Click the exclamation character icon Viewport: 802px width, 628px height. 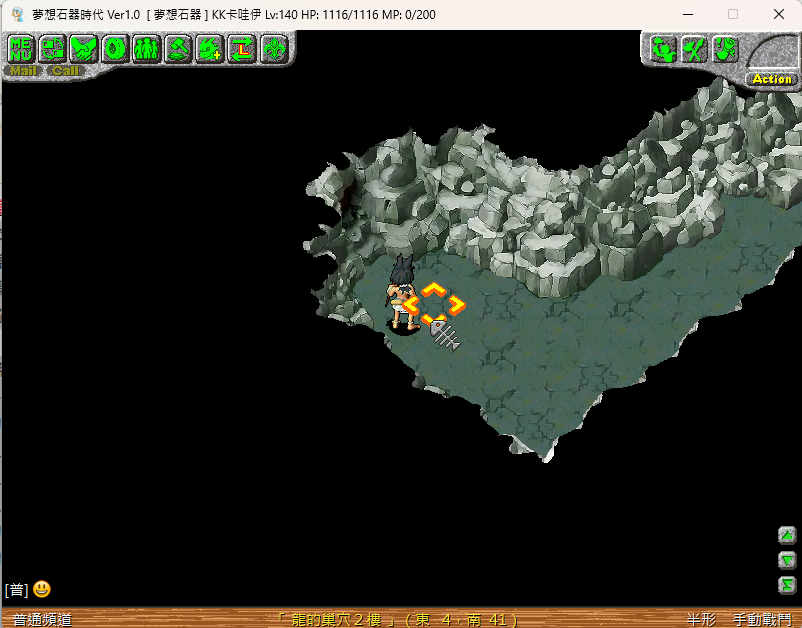pos(725,49)
